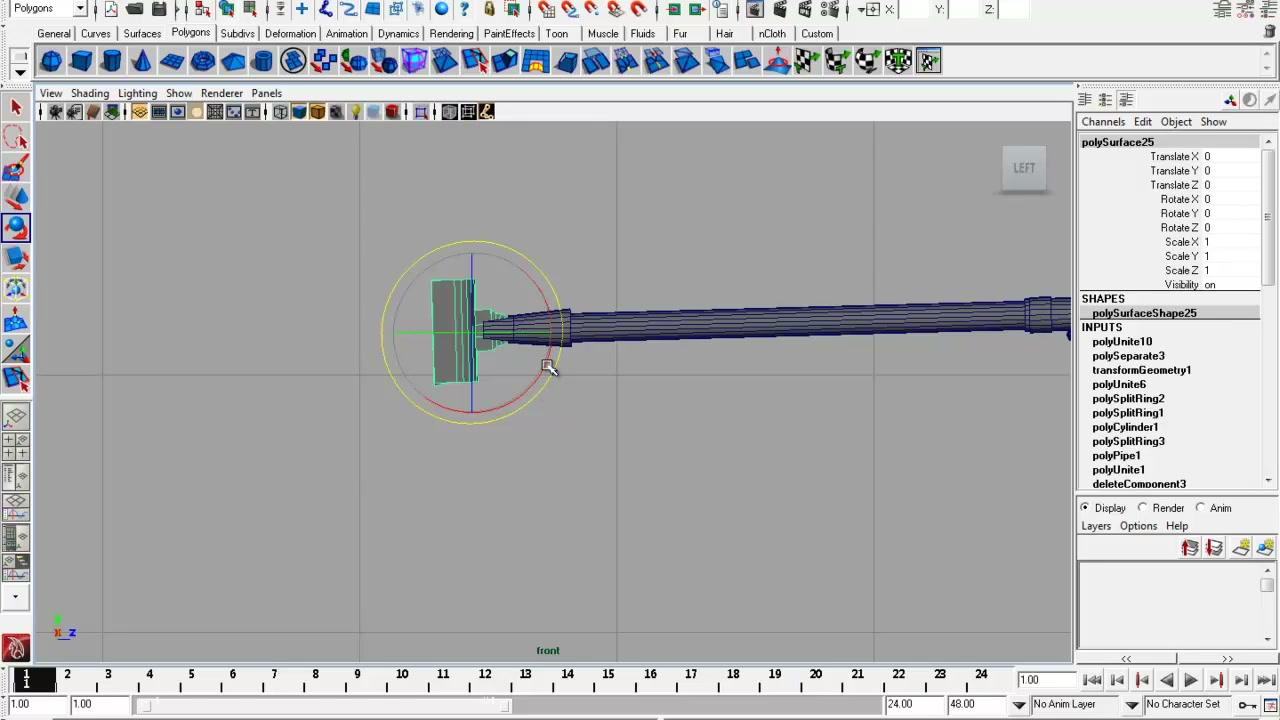Open the Shading viewport menu
The width and height of the screenshot is (1280, 720).
(x=90, y=93)
